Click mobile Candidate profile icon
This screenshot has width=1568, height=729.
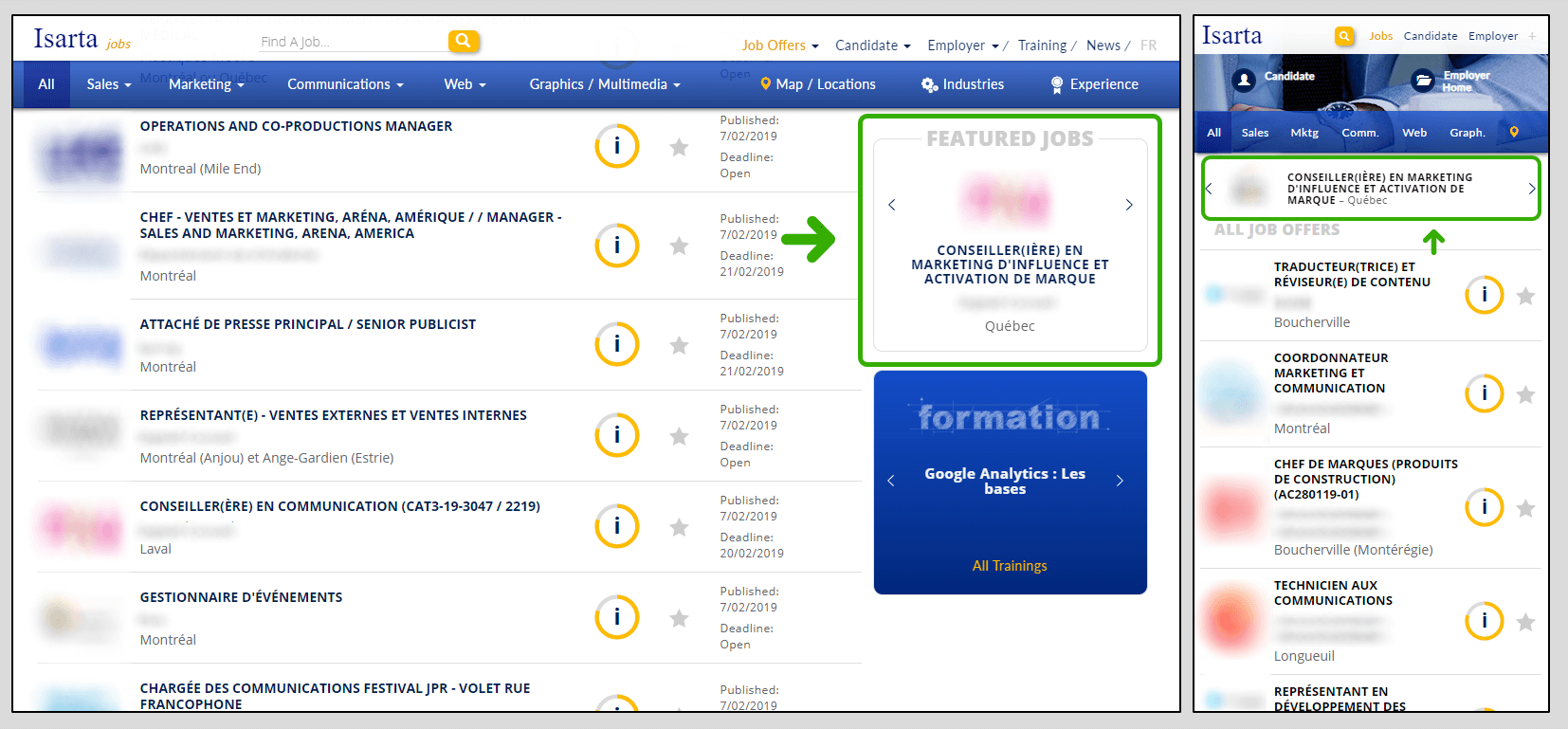coord(1244,80)
